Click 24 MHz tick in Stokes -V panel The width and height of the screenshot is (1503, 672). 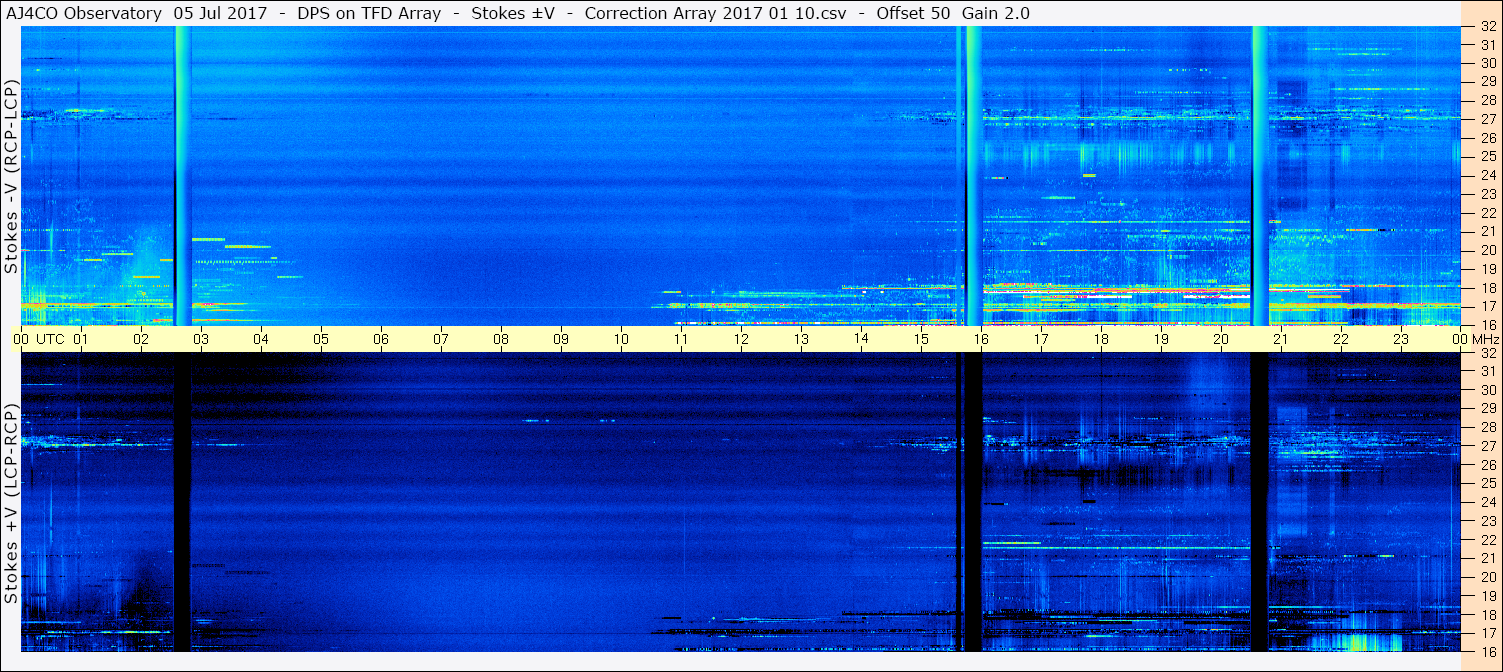pyautogui.click(x=1487, y=176)
